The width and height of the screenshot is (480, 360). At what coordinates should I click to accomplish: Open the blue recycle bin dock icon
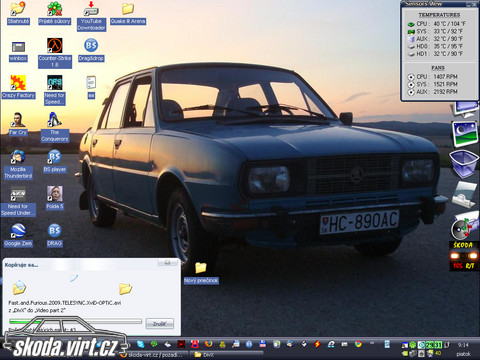[x=464, y=163]
